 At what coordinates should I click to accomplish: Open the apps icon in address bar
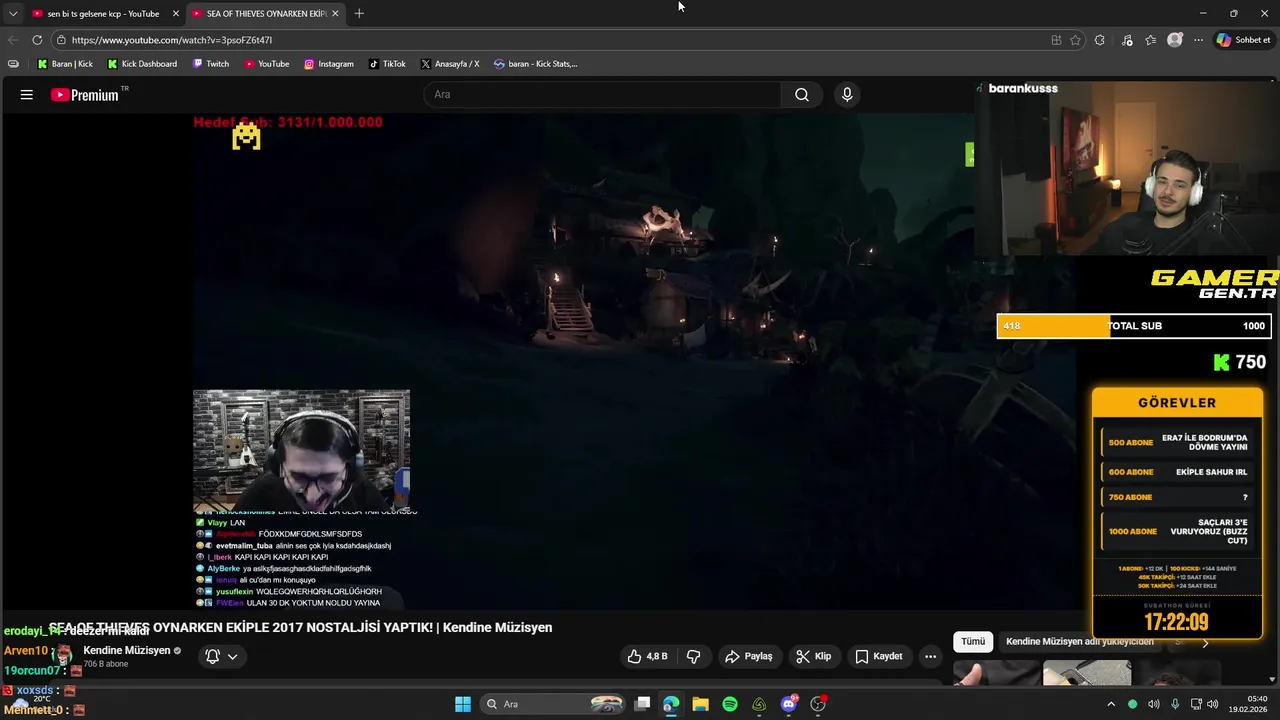[x=1056, y=40]
